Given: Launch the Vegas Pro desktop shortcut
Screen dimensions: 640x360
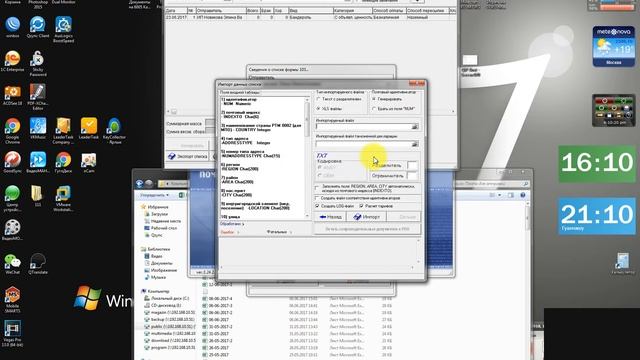Looking at the screenshot, I should tap(12, 333).
